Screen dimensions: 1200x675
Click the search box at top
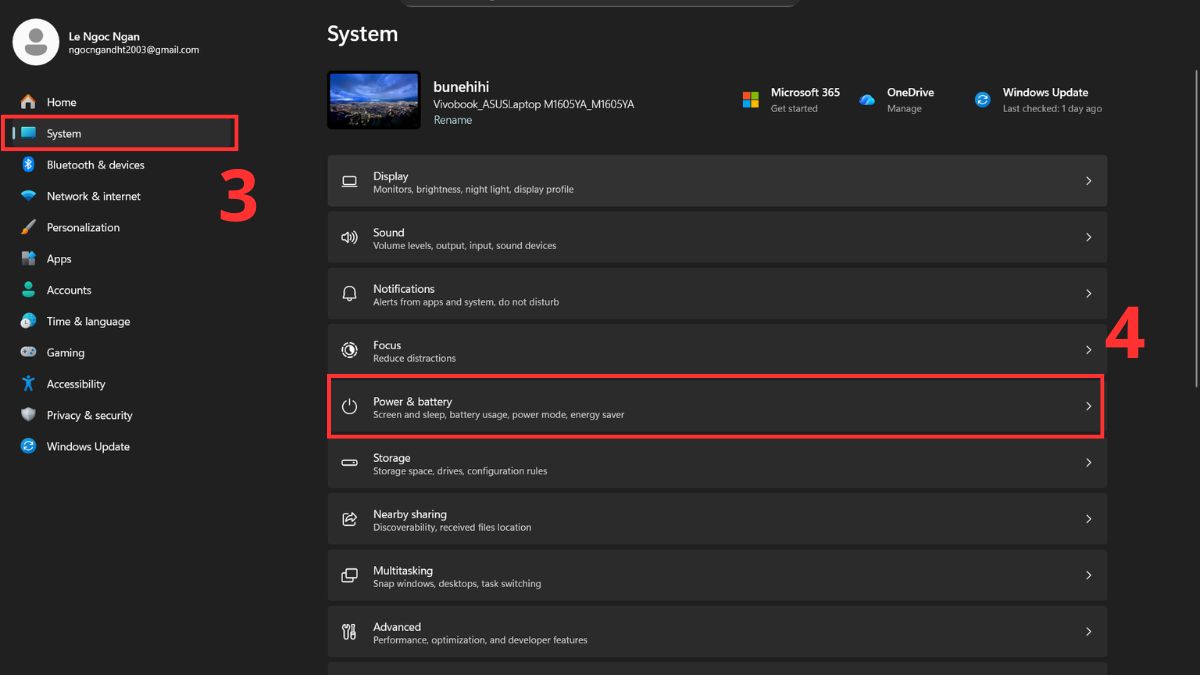pyautogui.click(x=600, y=3)
